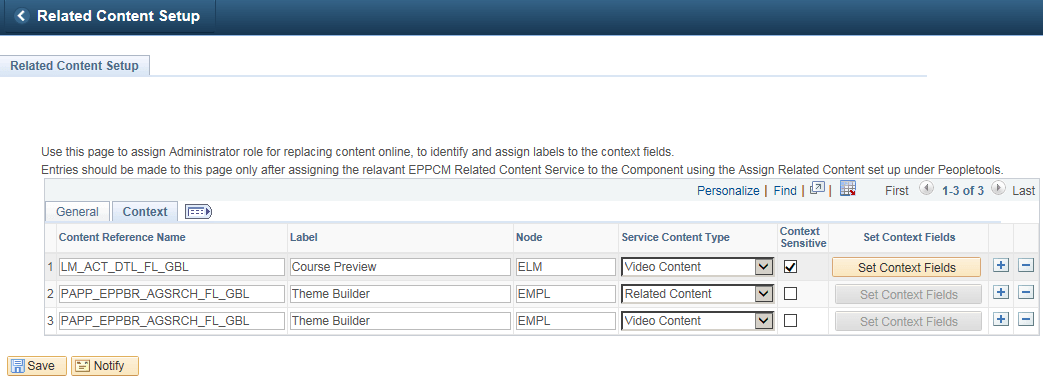Click Service Content Type column header

coord(675,237)
